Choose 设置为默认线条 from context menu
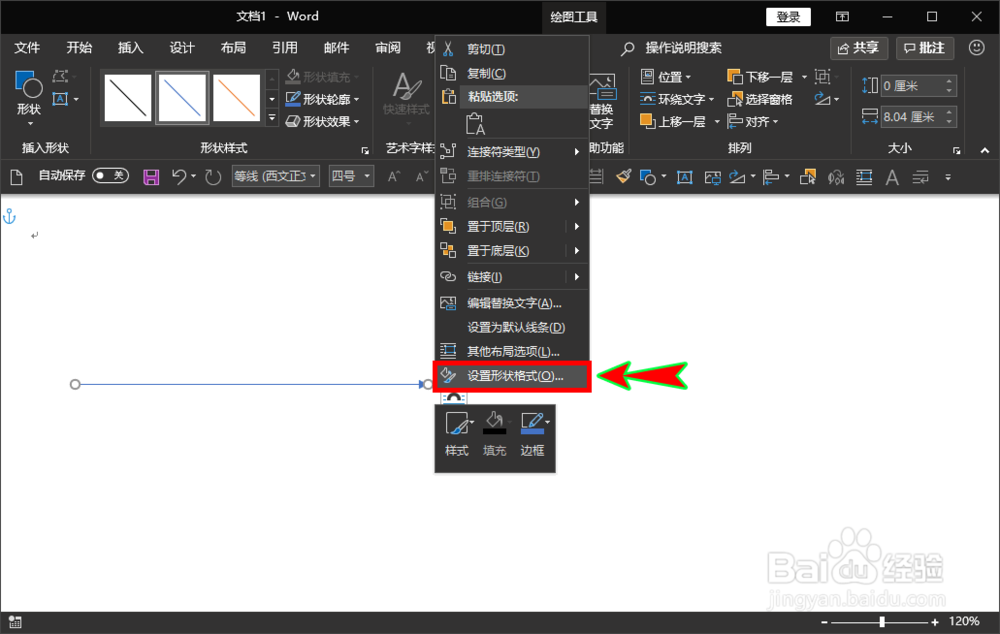Image resolution: width=1000 pixels, height=634 pixels. [511, 327]
